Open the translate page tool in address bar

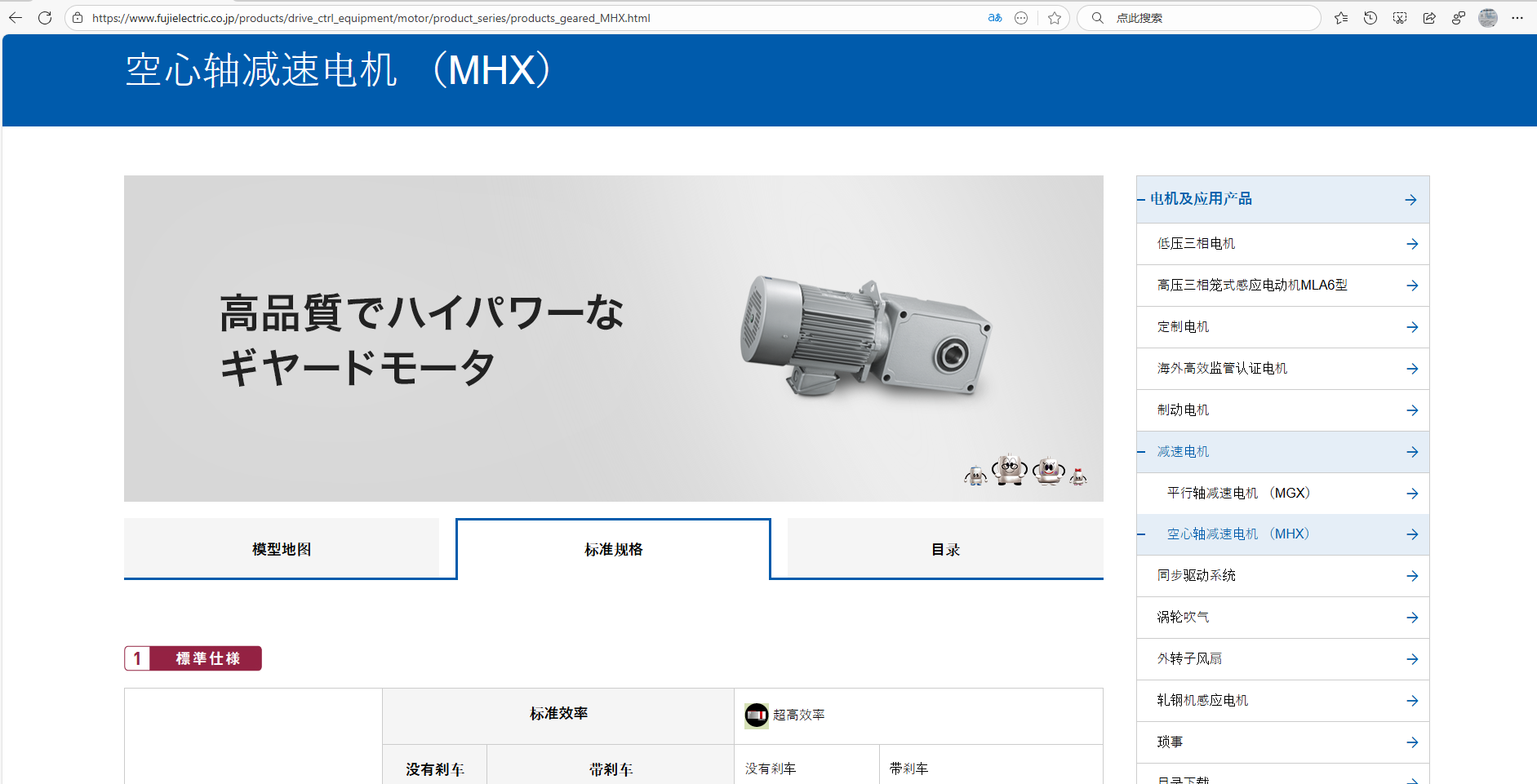point(994,17)
